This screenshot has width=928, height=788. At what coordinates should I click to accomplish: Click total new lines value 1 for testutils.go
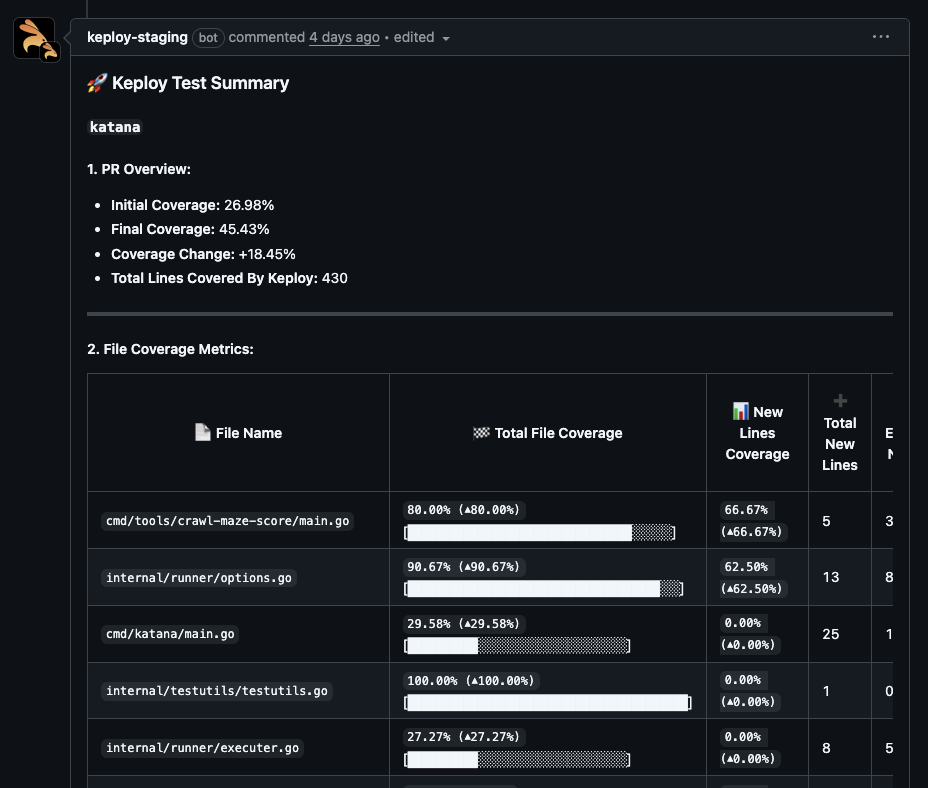click(x=826, y=691)
